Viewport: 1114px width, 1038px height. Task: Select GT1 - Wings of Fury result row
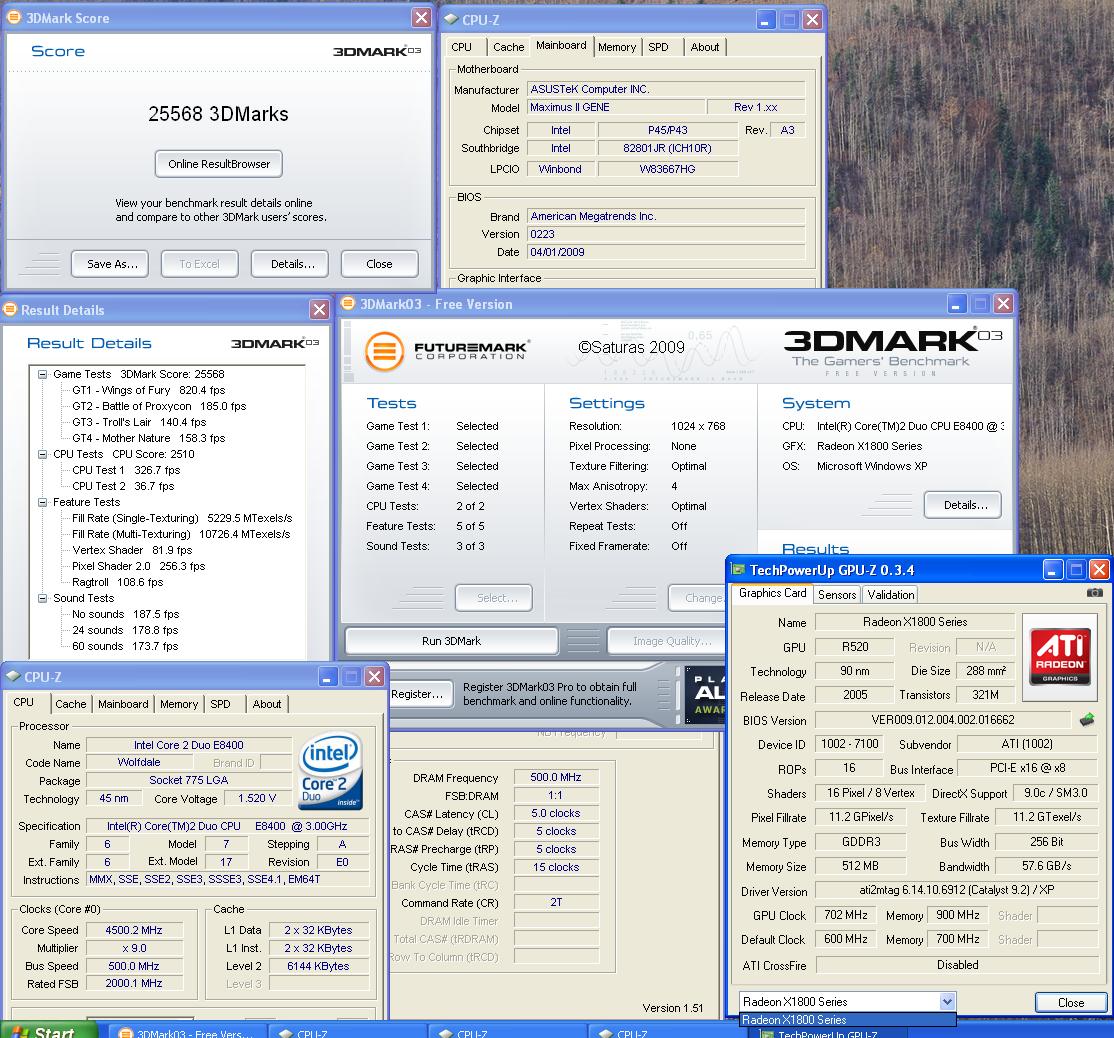[148, 390]
